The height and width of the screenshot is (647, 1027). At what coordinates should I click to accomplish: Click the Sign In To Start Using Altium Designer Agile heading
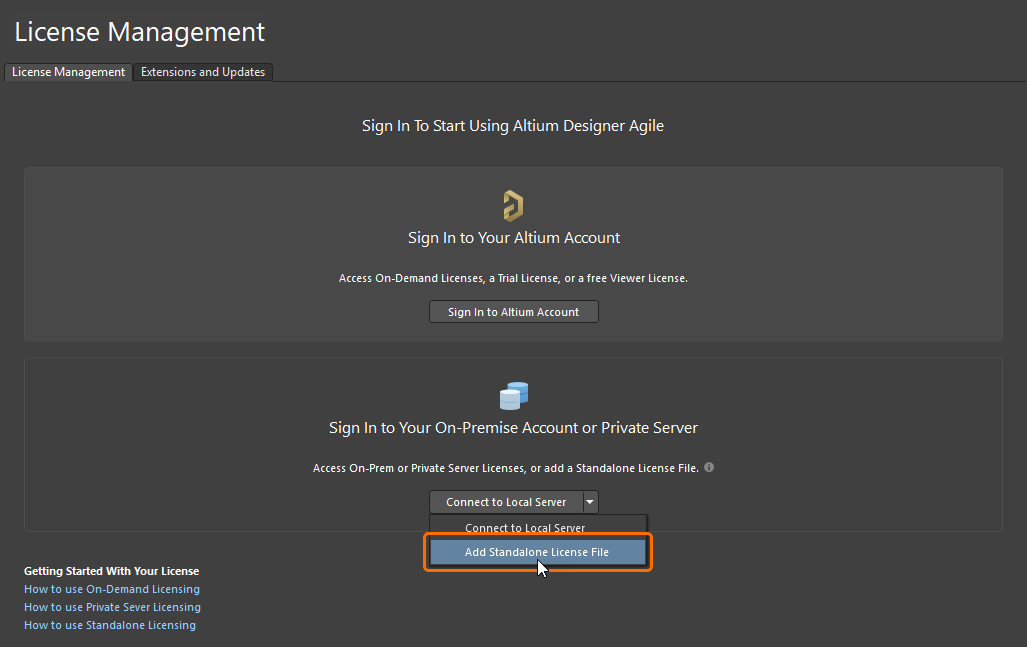click(513, 126)
